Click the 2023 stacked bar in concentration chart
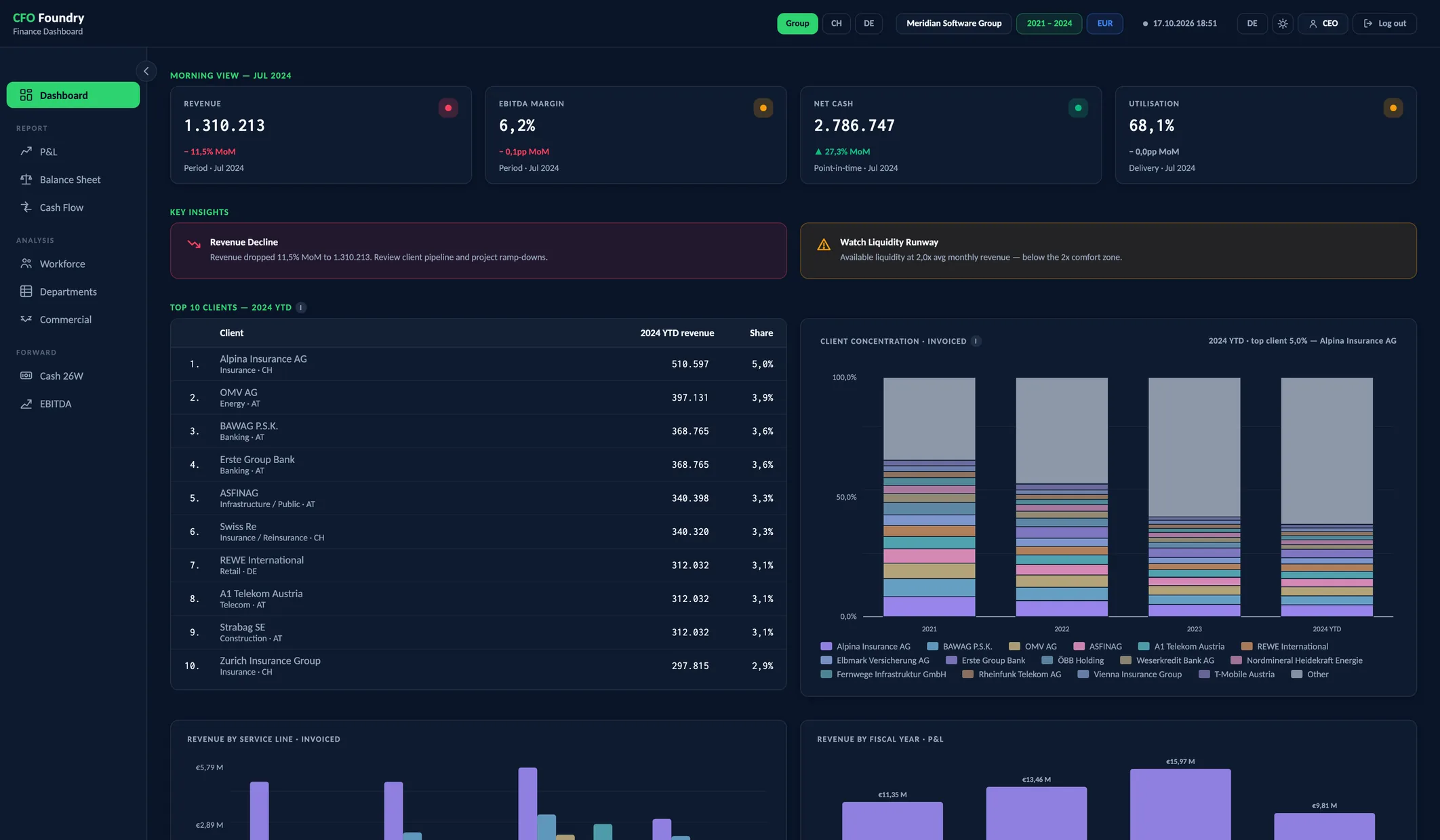The image size is (1440, 840). click(1194, 497)
